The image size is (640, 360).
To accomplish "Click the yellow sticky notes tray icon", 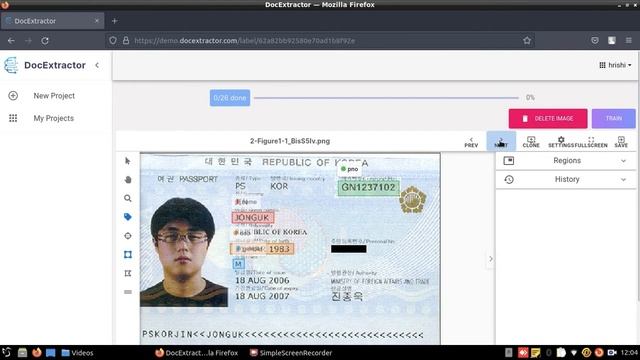I will point(536,353).
